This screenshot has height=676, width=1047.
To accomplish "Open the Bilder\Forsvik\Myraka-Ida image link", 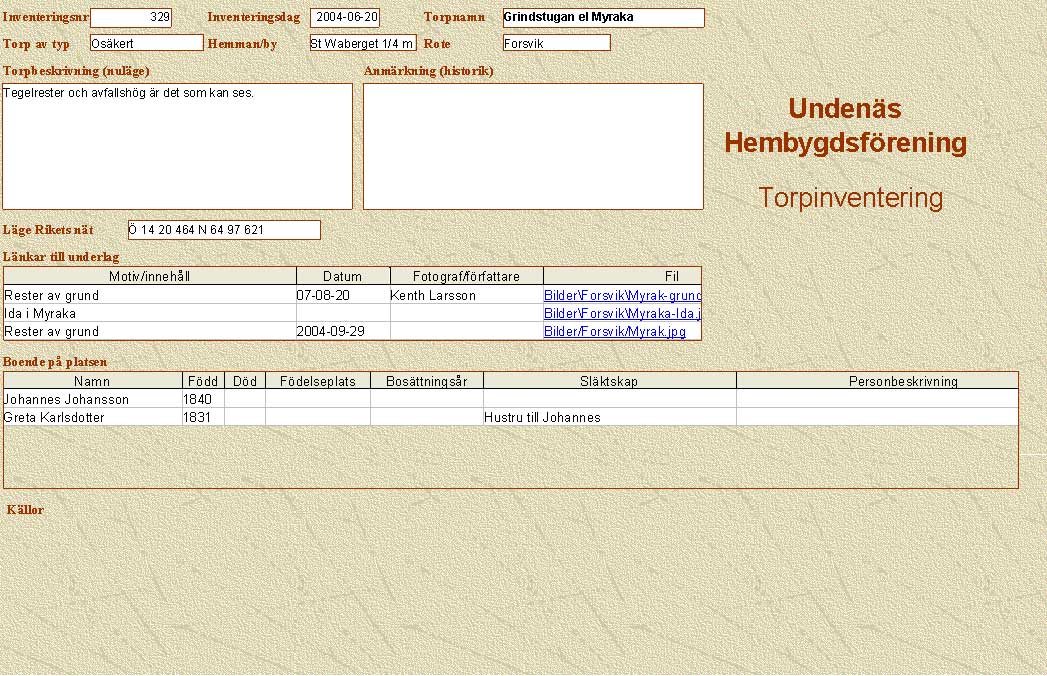I will pos(622,314).
